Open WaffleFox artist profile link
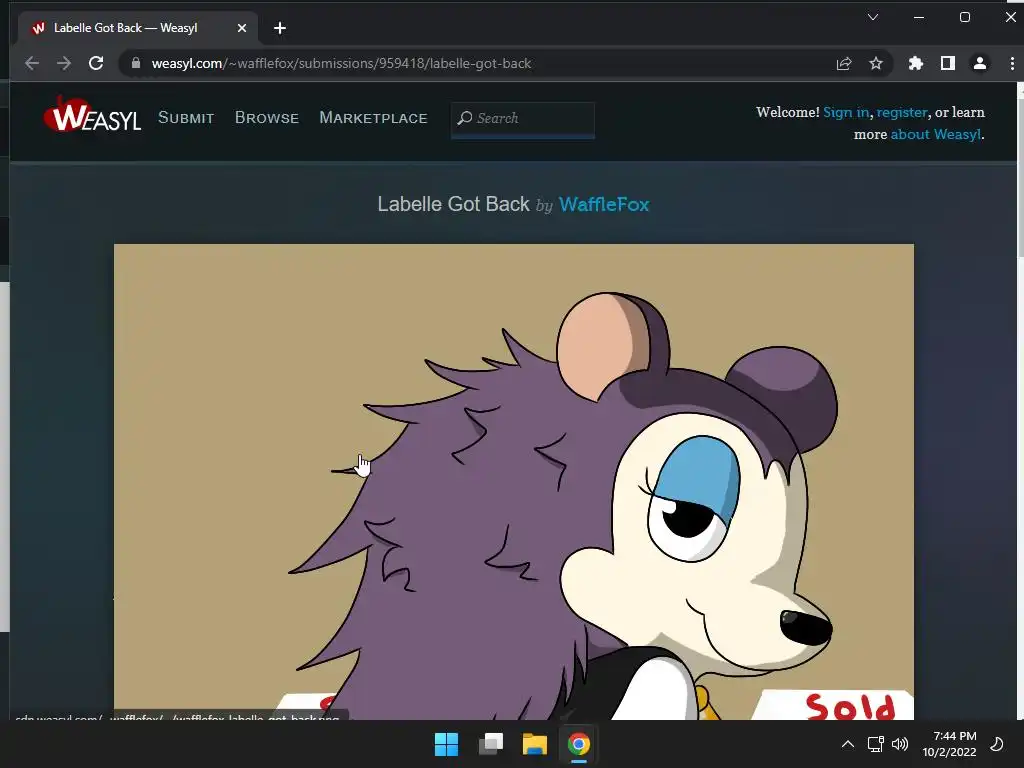 click(x=604, y=204)
